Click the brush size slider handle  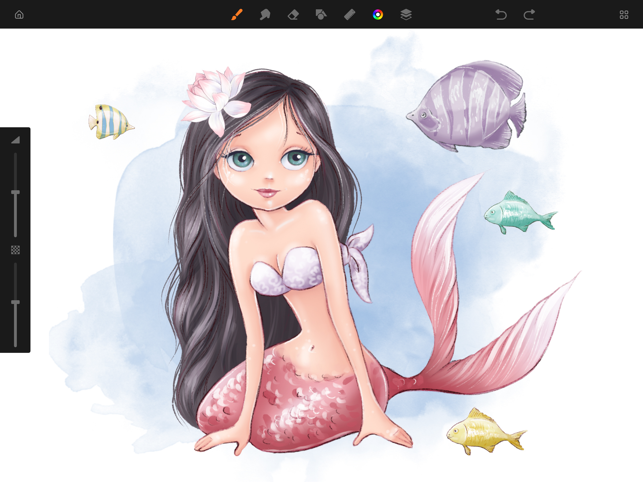(x=15, y=192)
